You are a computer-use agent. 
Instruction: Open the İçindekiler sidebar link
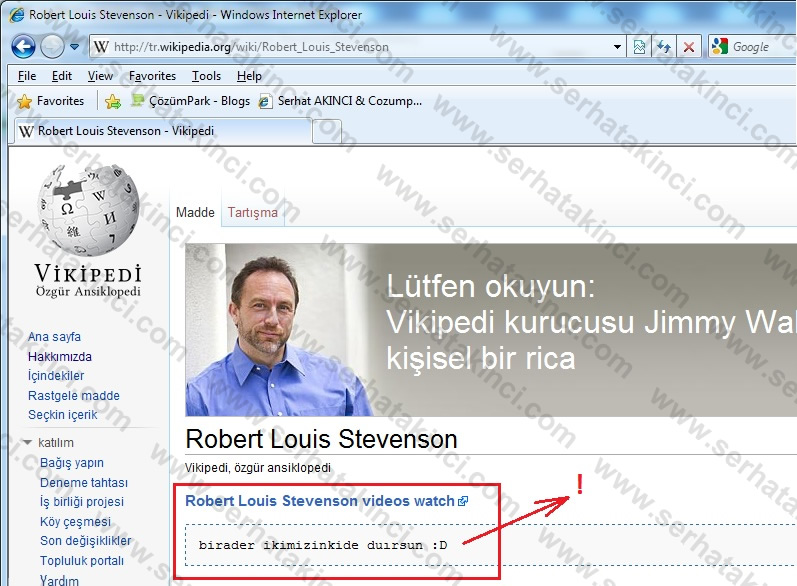56,376
